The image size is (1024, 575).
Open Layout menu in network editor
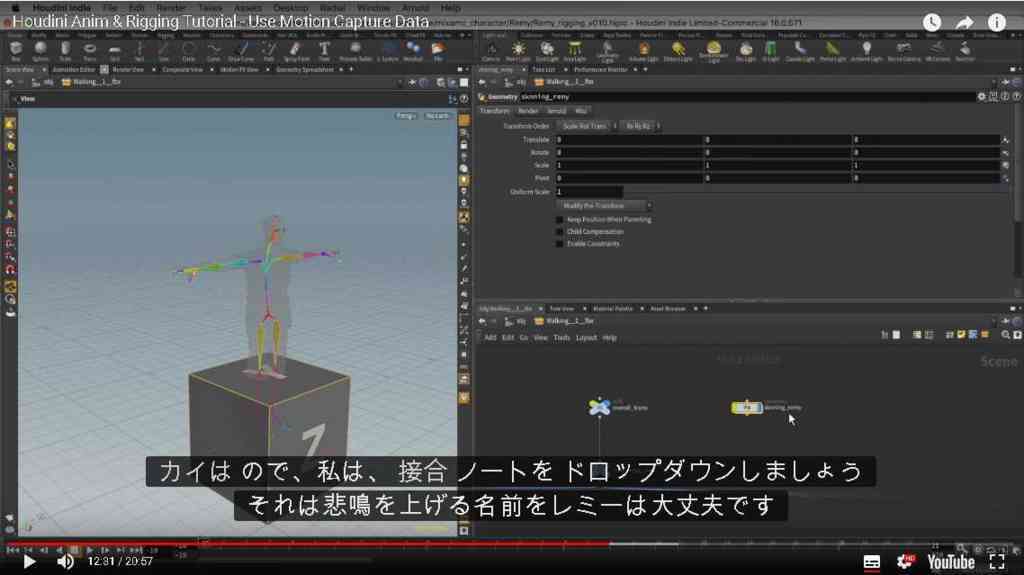586,338
